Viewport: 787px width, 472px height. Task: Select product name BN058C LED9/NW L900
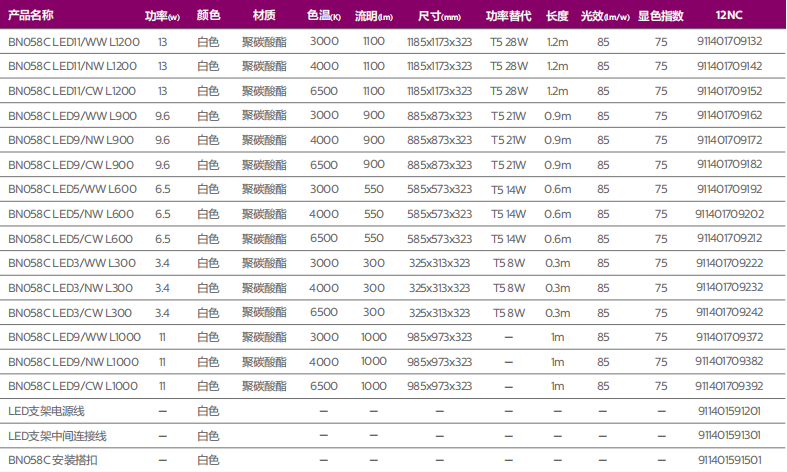(71, 140)
